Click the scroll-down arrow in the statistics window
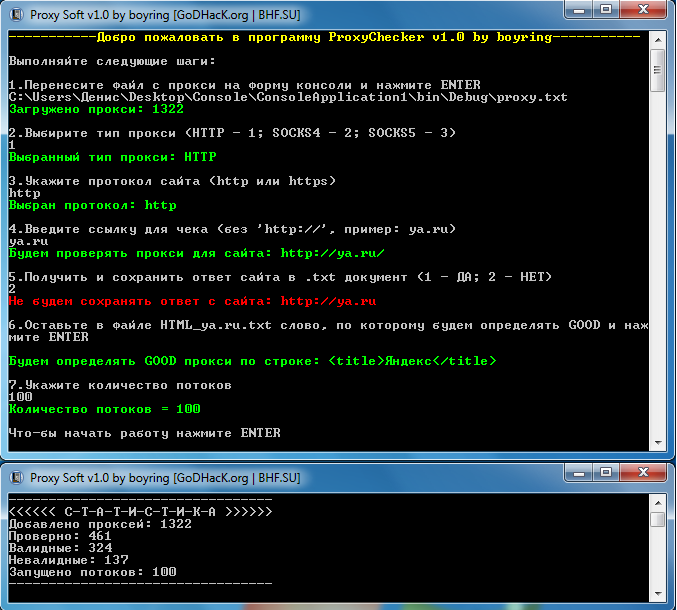Viewport: 677px width, 610px height. tap(657, 590)
